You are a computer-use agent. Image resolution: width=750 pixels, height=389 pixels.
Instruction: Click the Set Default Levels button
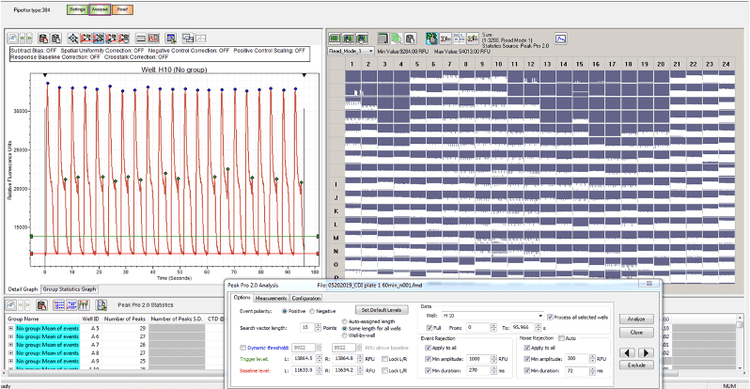[381, 310]
